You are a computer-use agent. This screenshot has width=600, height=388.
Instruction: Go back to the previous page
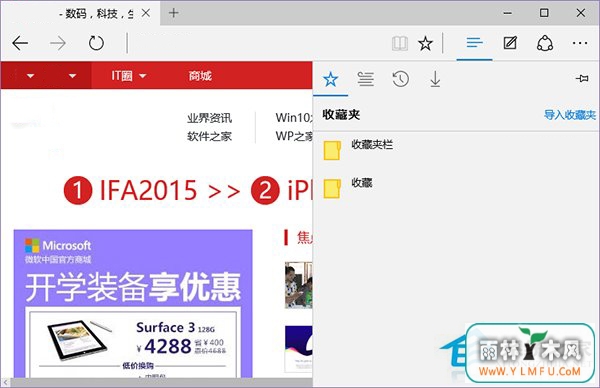pyautogui.click(x=20, y=43)
